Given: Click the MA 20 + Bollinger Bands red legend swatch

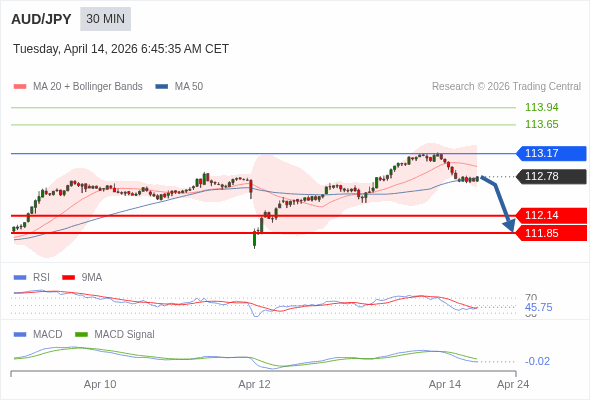Looking at the screenshot, I should [x=20, y=87].
